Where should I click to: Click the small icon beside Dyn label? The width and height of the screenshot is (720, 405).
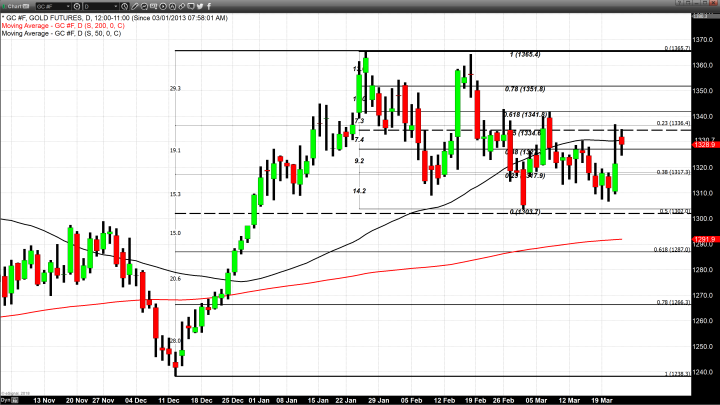[14, 400]
